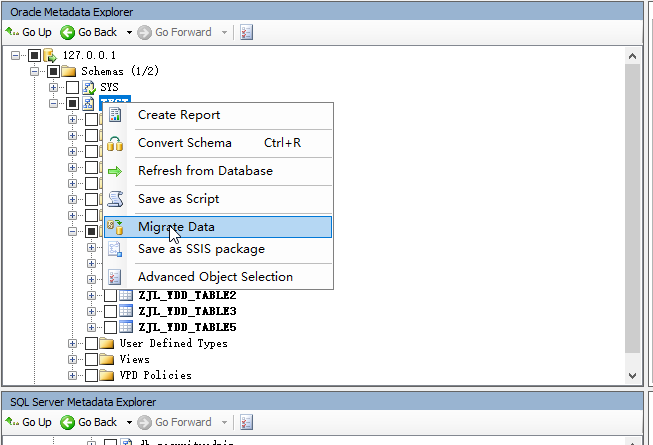
Task: Click the Advanced Object Selection menu icon
Action: coord(115,277)
